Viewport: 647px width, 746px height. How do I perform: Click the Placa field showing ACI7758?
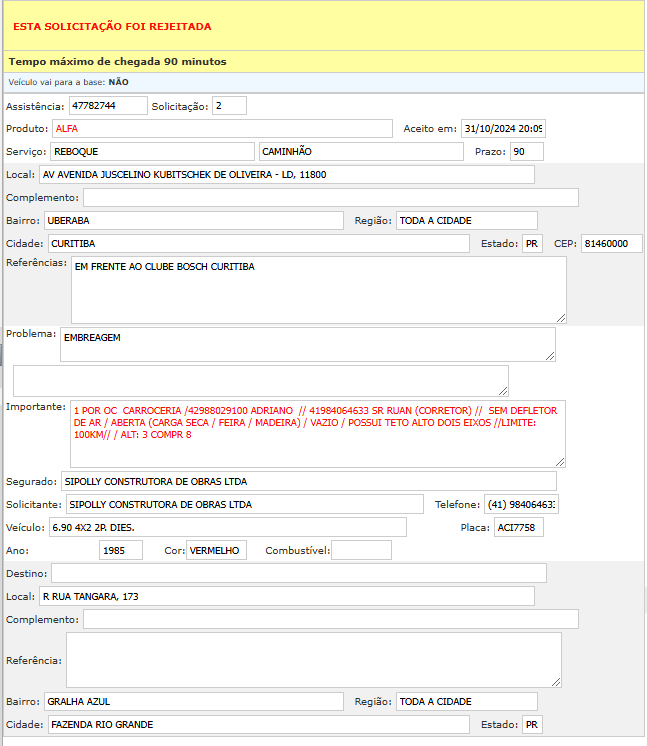coord(518,527)
